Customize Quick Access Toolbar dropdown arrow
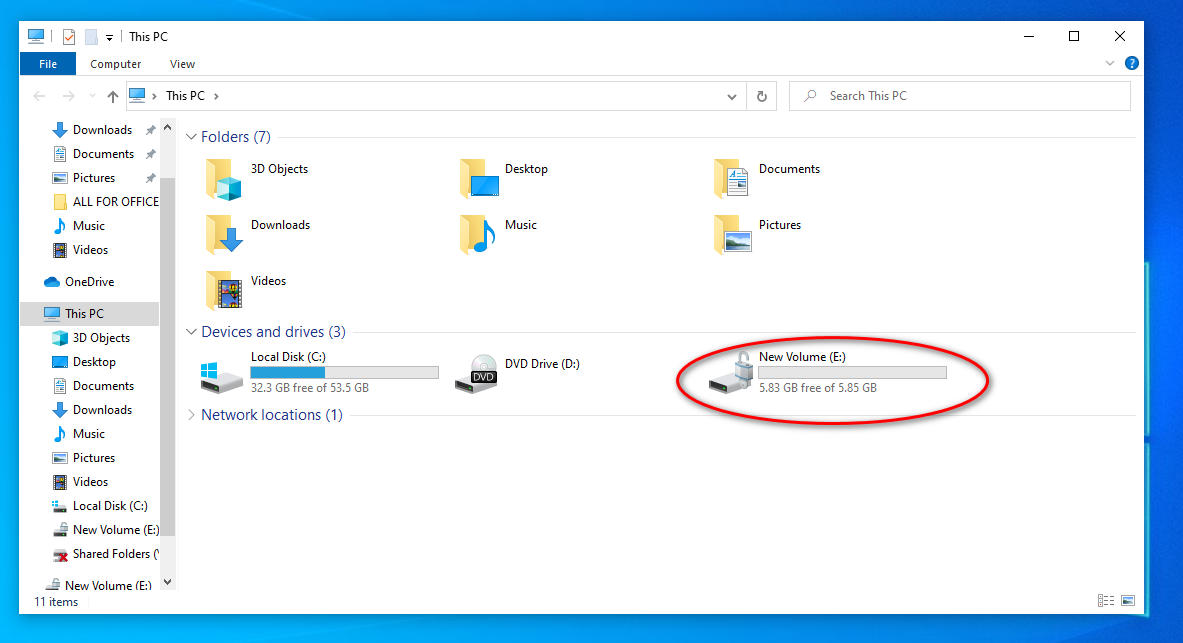The height and width of the screenshot is (643, 1183). pyautogui.click(x=109, y=38)
